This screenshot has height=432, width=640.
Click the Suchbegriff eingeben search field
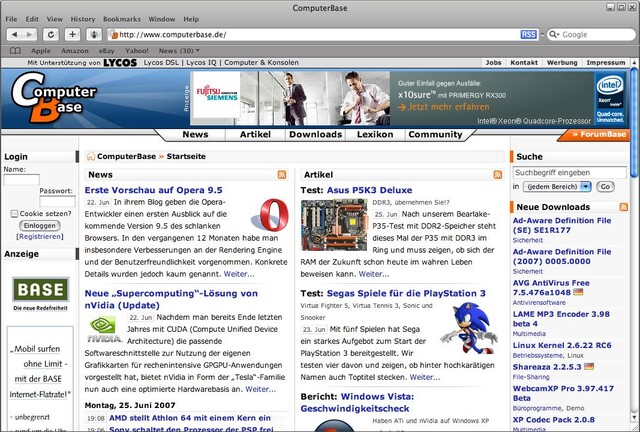coord(569,173)
